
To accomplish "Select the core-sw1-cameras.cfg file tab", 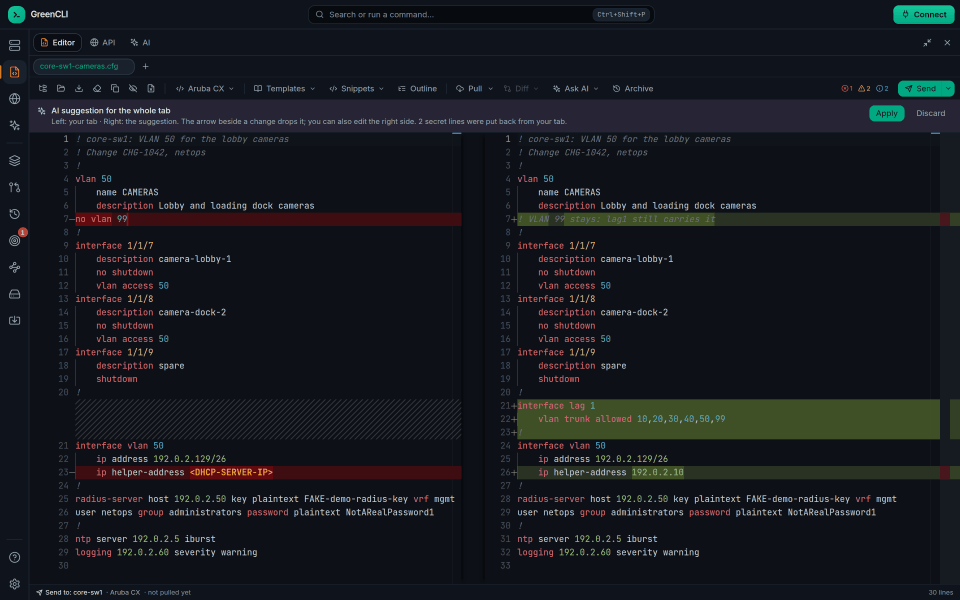I will click(83, 66).
